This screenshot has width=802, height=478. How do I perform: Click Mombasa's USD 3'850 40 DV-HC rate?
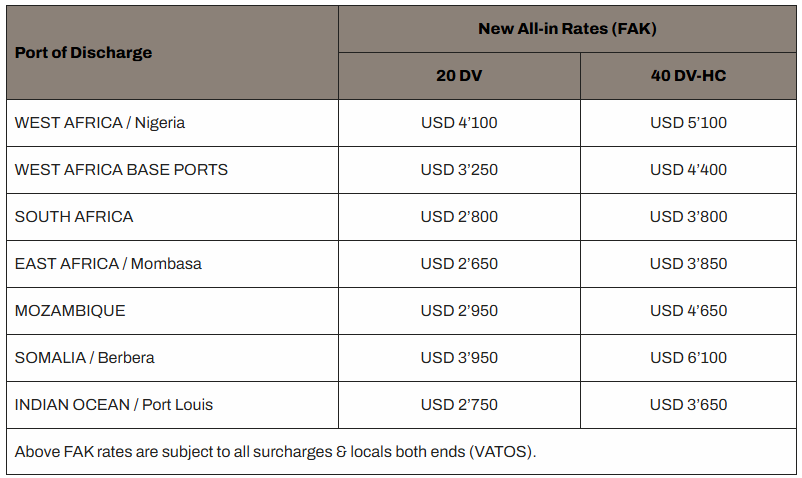(x=688, y=264)
